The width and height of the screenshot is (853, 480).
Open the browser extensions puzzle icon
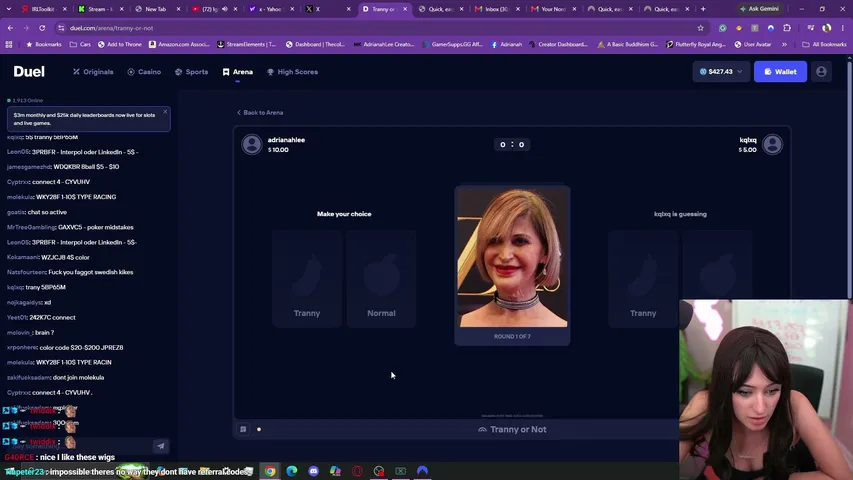[787, 28]
